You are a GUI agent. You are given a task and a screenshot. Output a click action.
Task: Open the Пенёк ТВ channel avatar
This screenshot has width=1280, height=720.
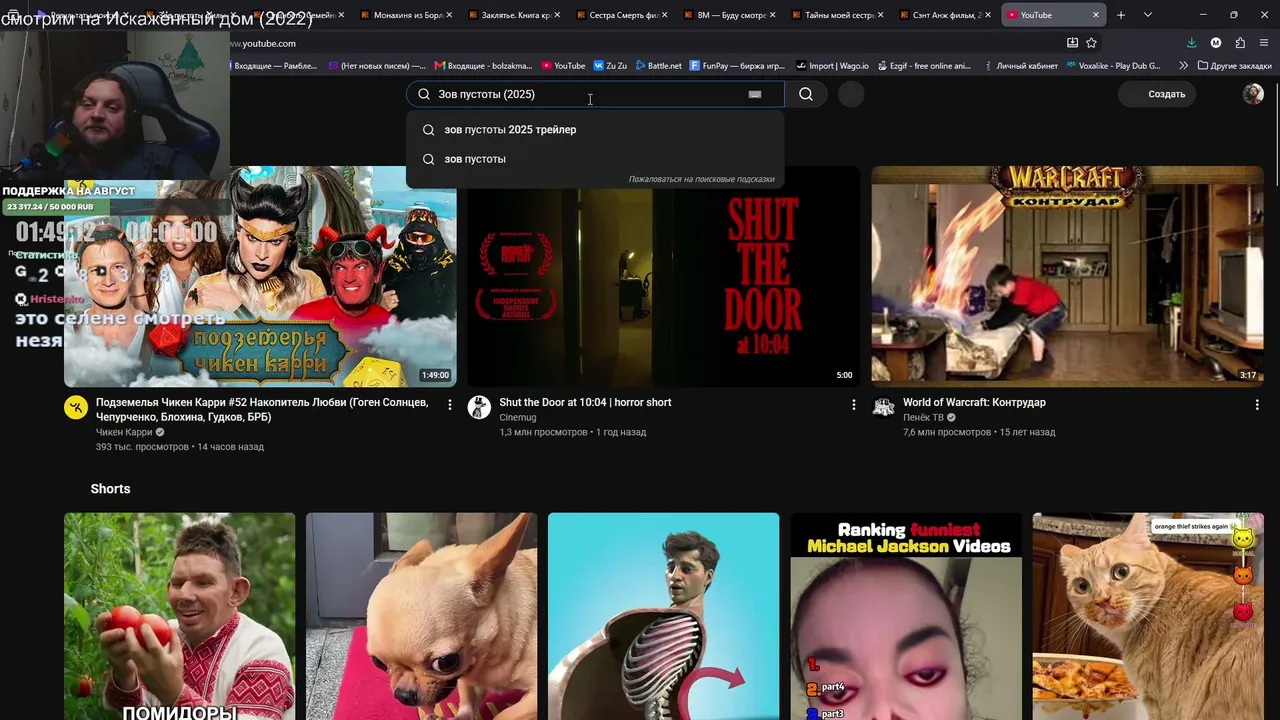click(x=883, y=407)
